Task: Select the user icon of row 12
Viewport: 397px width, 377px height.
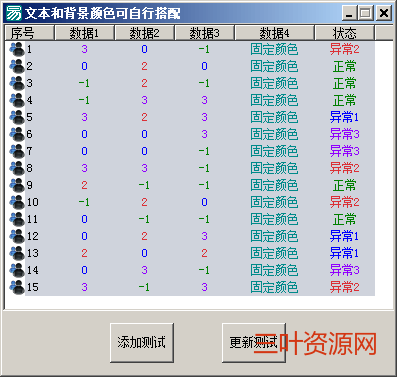Action: click(17, 236)
